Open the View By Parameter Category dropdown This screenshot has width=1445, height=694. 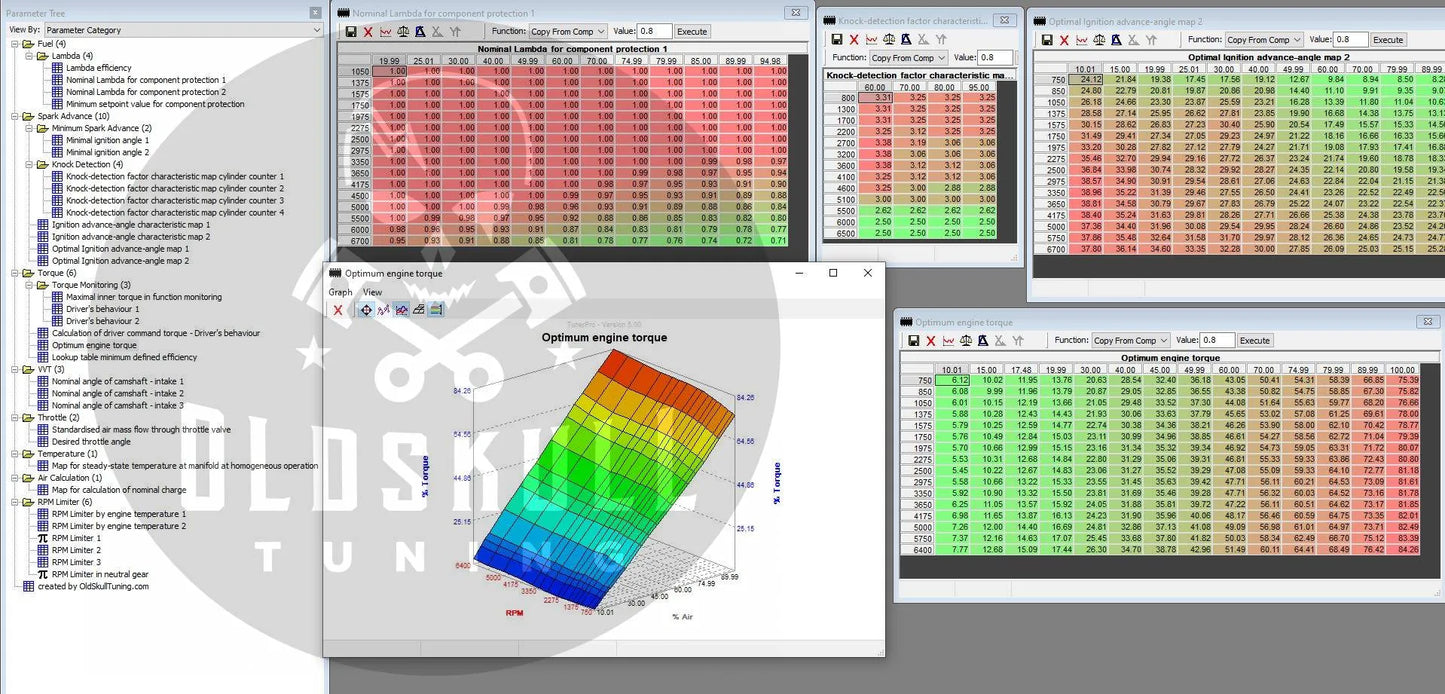click(x=183, y=30)
